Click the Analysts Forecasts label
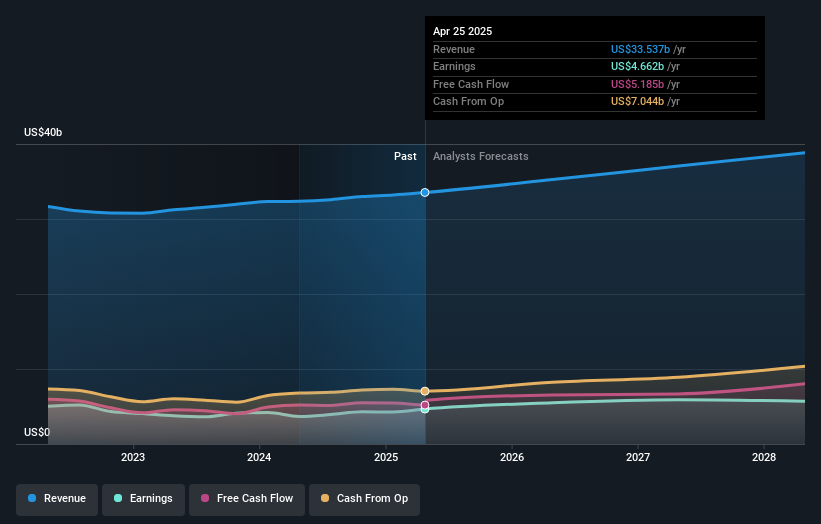The image size is (821, 524). pos(481,157)
